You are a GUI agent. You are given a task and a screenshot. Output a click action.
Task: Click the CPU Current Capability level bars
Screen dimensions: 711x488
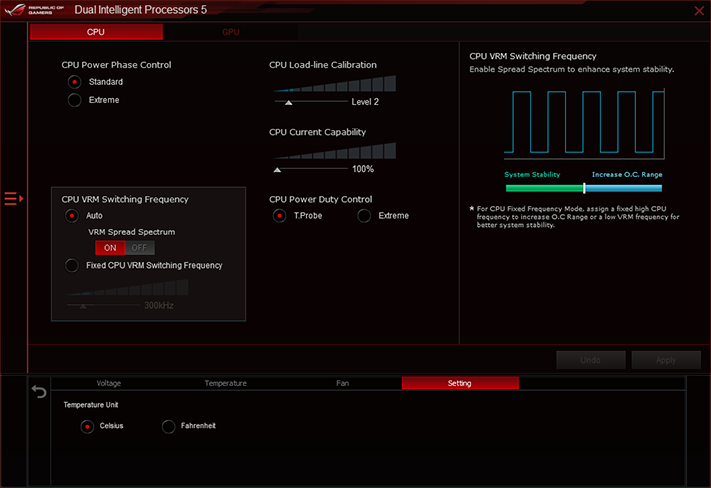[x=335, y=151]
